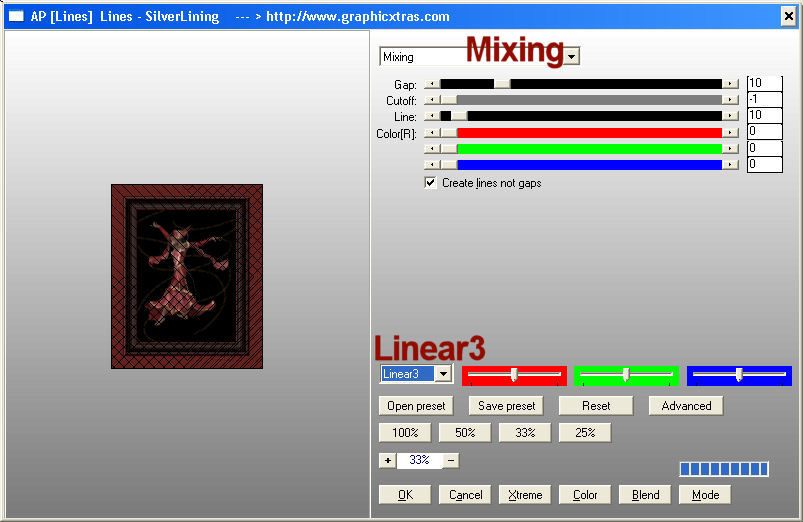
Task: Click the green color value field
Action: (765, 148)
